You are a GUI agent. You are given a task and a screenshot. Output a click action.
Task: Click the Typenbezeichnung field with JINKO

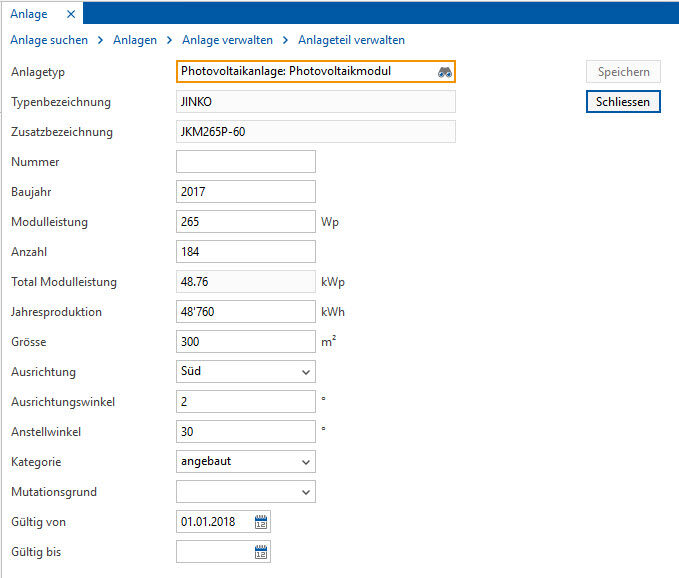pos(316,102)
